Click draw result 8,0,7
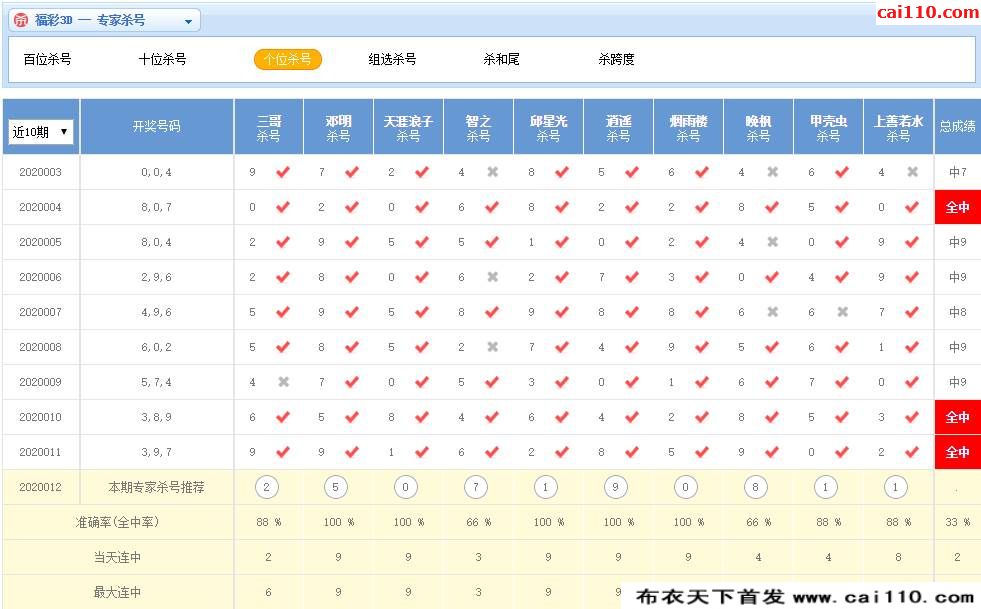This screenshot has height=609, width=981. coord(156,207)
